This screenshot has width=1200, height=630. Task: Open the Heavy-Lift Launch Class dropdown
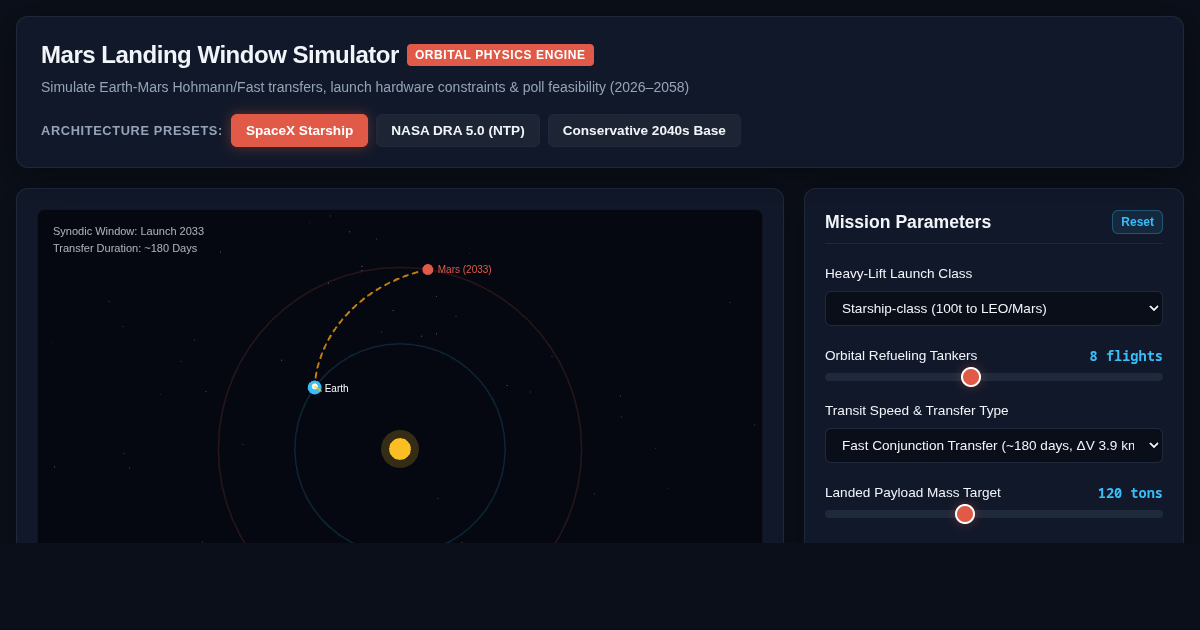pyautogui.click(x=994, y=308)
